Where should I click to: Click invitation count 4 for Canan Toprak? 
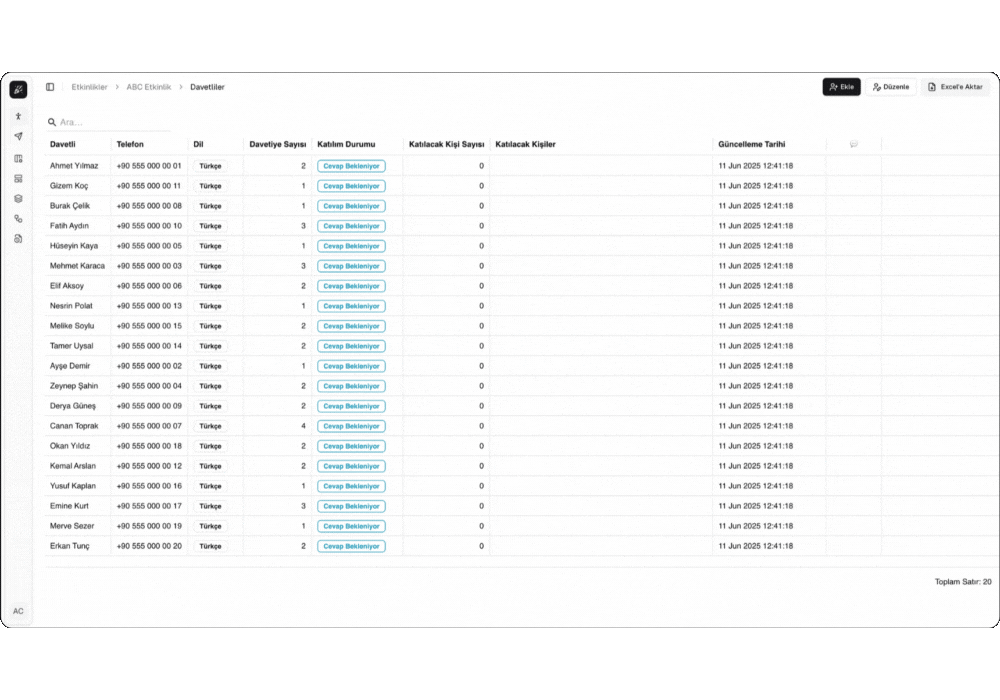pyautogui.click(x=304, y=426)
